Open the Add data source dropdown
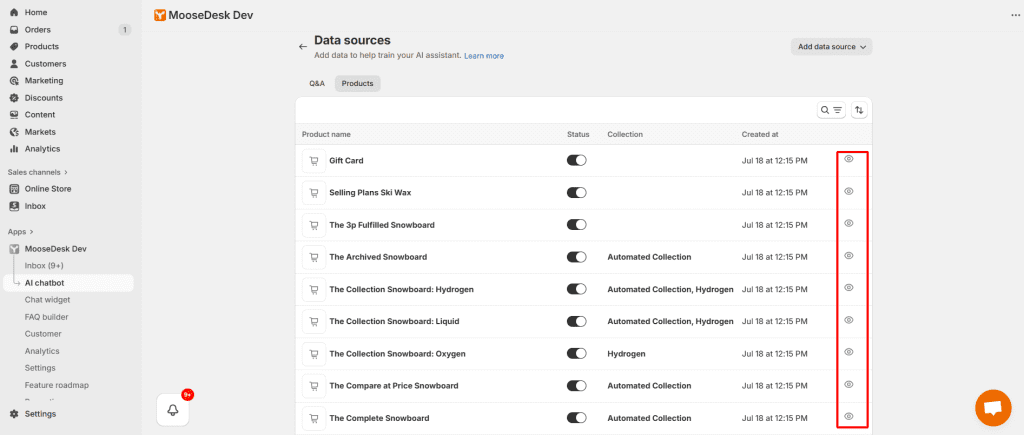The width and height of the screenshot is (1024, 435). [x=831, y=47]
